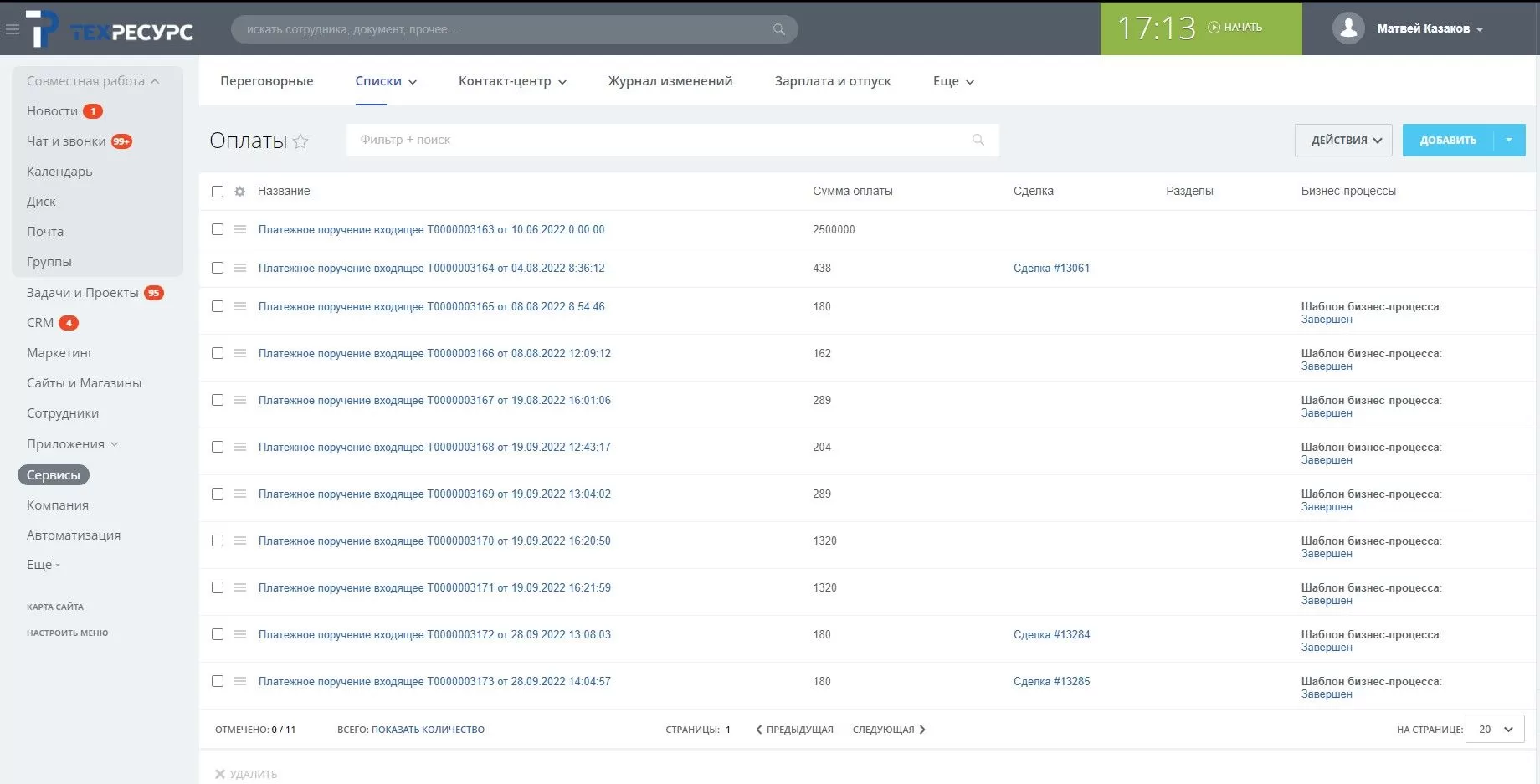Click the НАЧАТЬ workday button
Image resolution: width=1540 pixels, height=784 pixels.
[1235, 28]
